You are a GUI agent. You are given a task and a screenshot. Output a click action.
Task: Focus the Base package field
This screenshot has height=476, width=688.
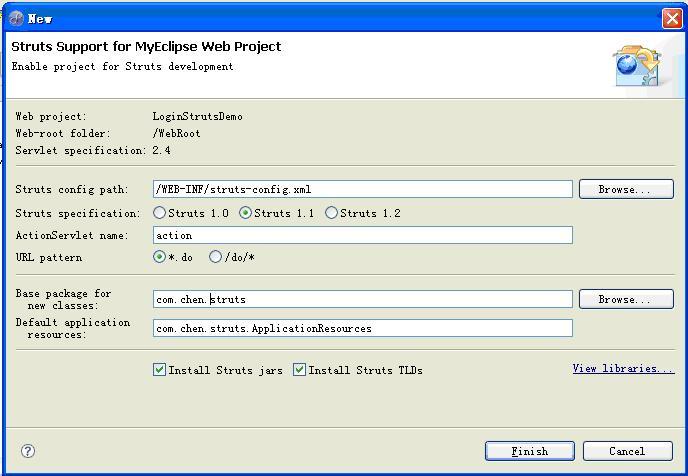[x=362, y=299]
